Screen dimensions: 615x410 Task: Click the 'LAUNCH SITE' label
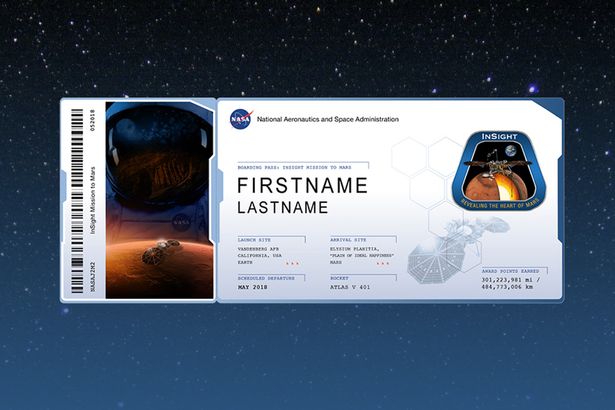pyautogui.click(x=254, y=240)
